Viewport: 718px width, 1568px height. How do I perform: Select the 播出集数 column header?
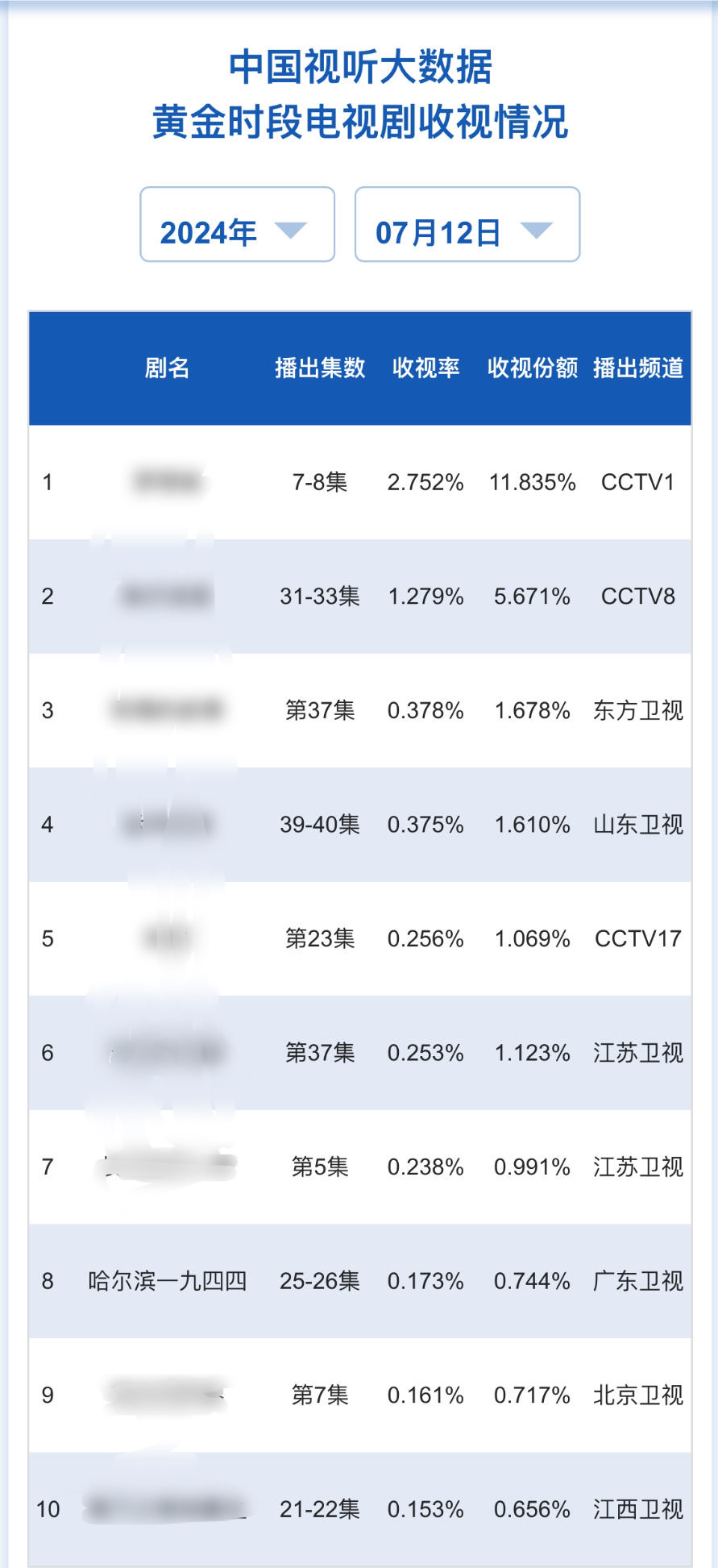pos(320,368)
